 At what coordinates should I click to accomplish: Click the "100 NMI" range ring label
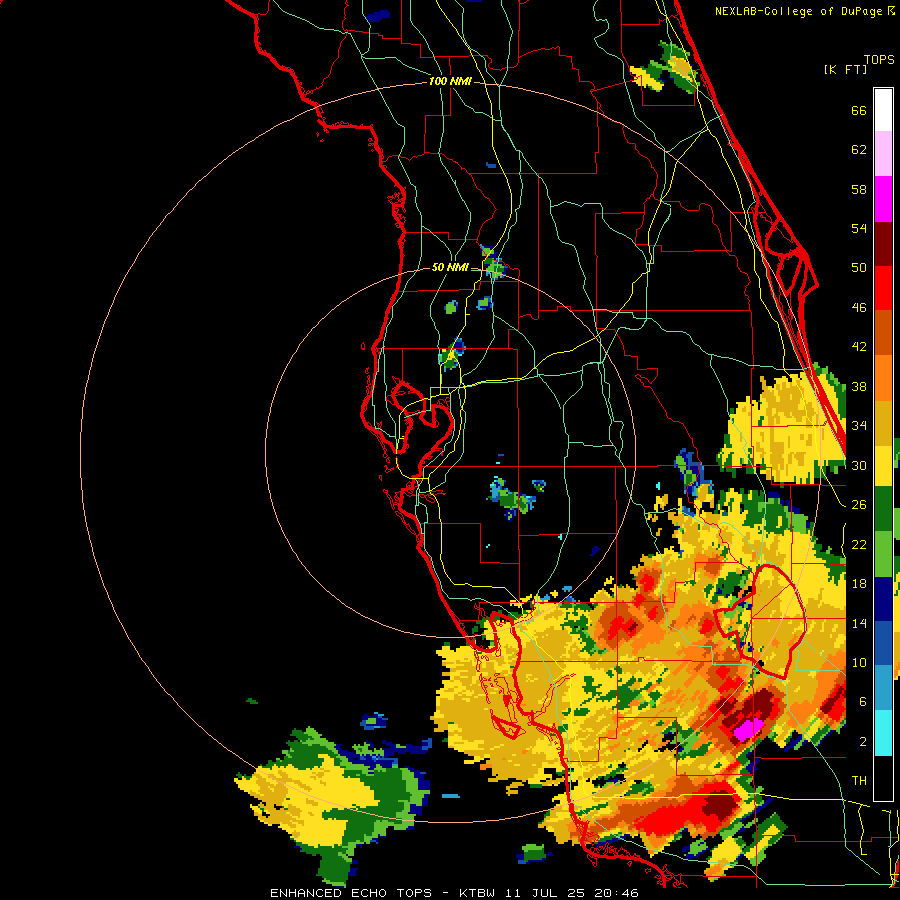[x=450, y=82]
